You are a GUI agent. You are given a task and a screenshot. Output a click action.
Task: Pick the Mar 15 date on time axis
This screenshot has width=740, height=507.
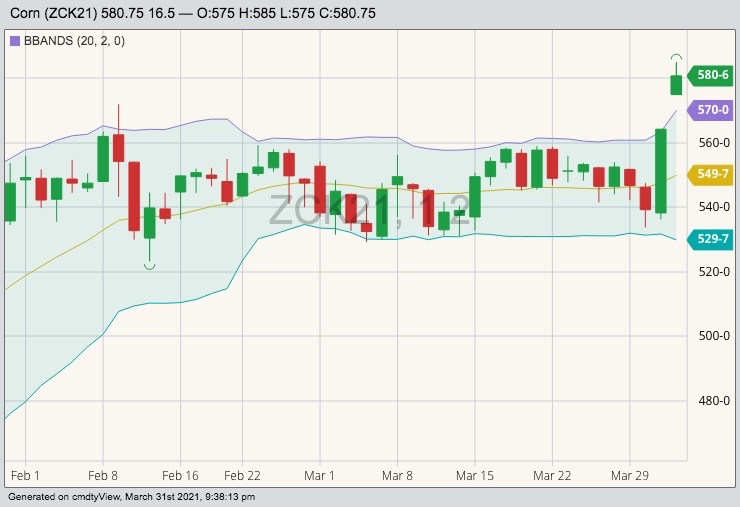[x=474, y=475]
